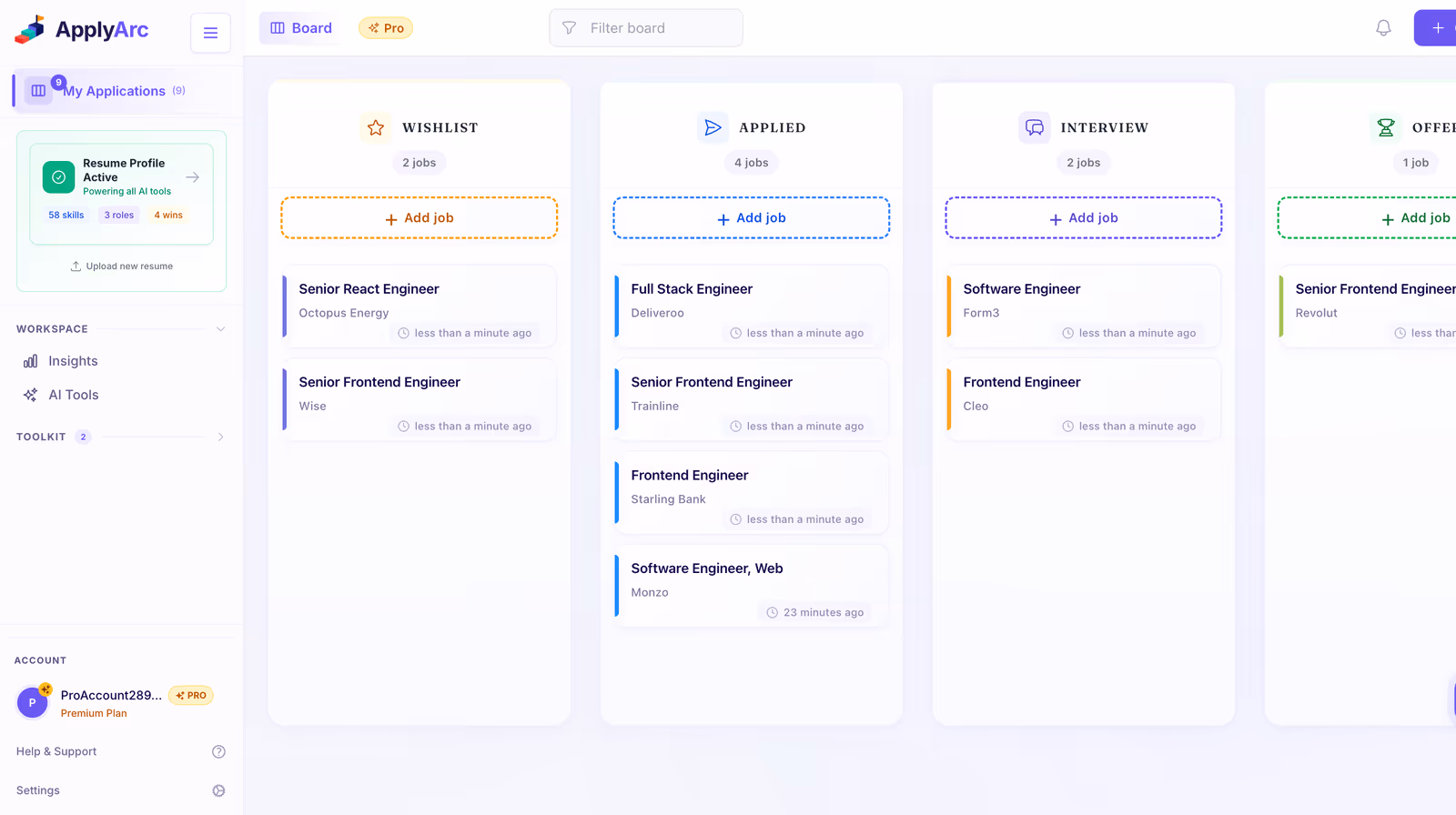Click the Pro badge in header
The height and width of the screenshot is (815, 1456).
pyautogui.click(x=386, y=28)
